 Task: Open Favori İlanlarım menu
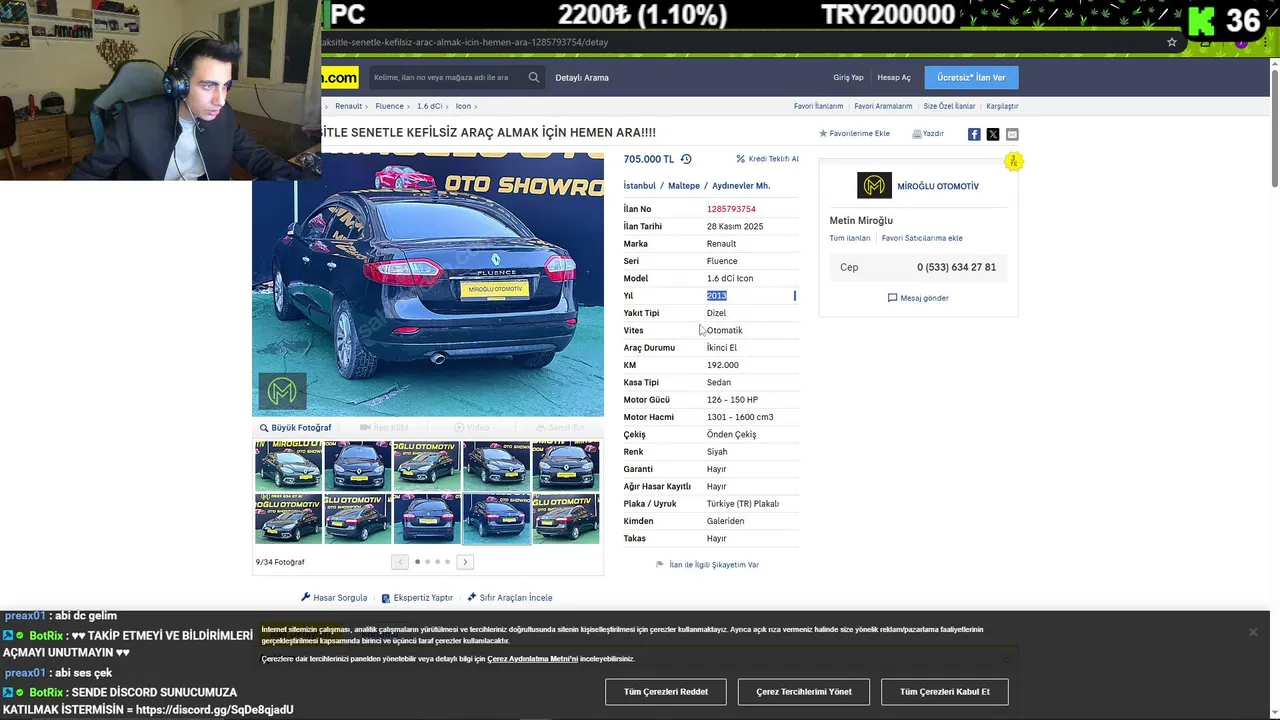[x=818, y=106]
